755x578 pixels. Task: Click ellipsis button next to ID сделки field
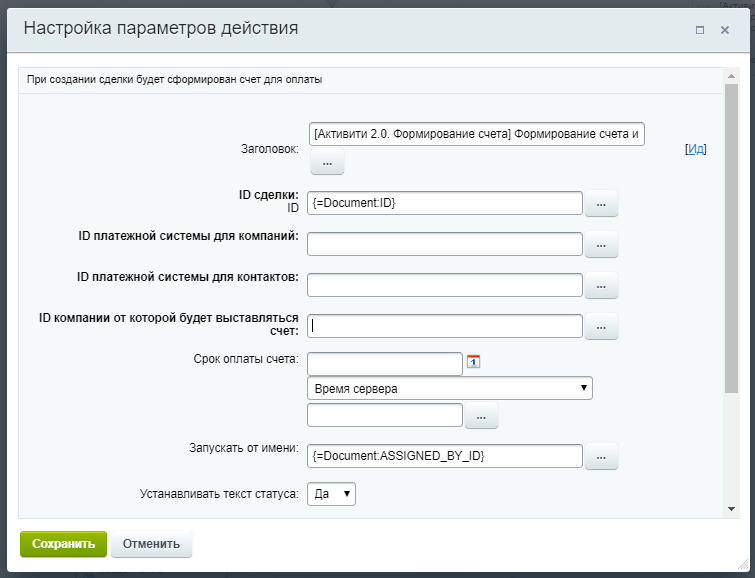coord(601,204)
